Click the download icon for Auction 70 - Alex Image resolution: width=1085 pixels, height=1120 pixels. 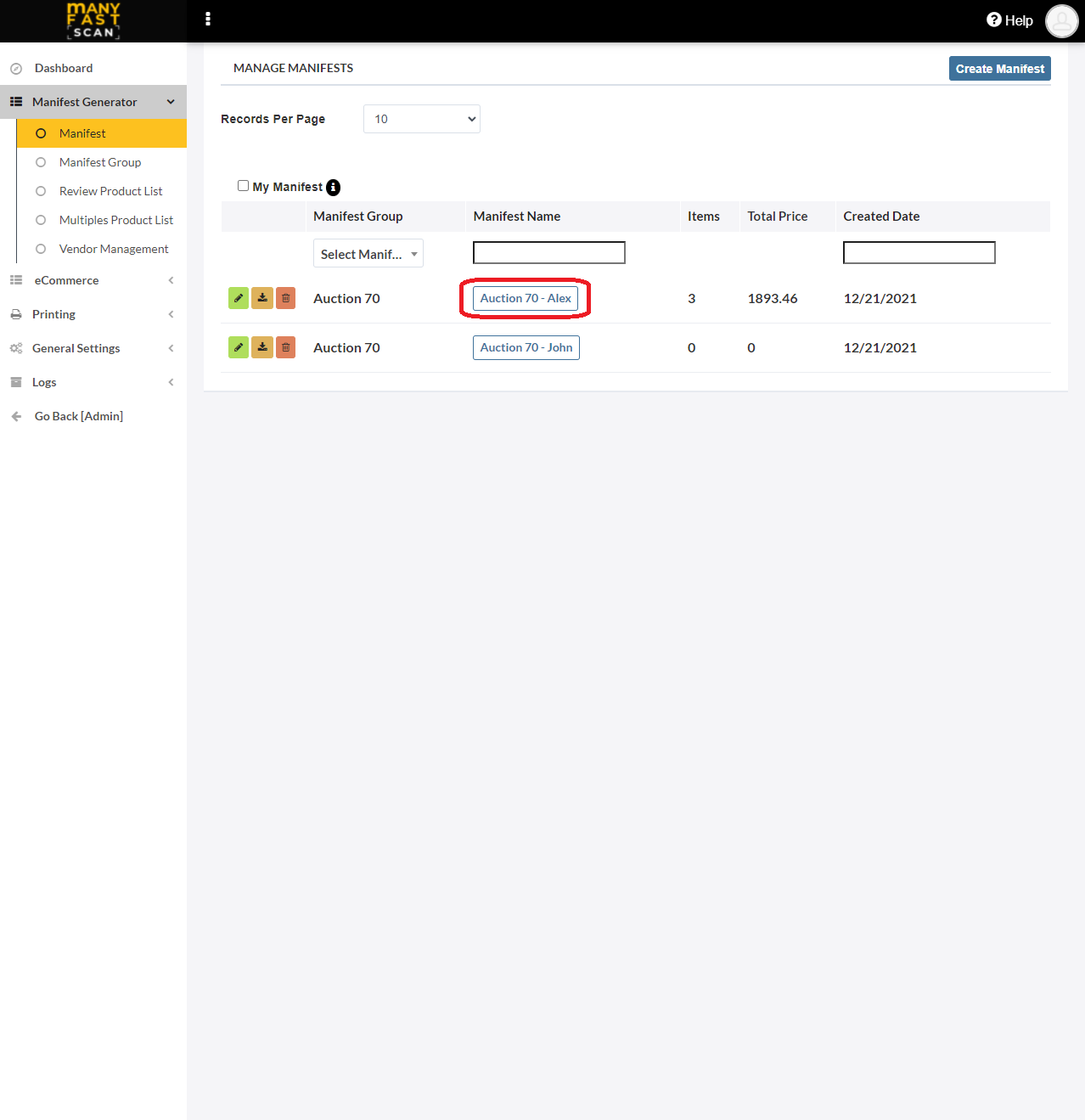262,299
